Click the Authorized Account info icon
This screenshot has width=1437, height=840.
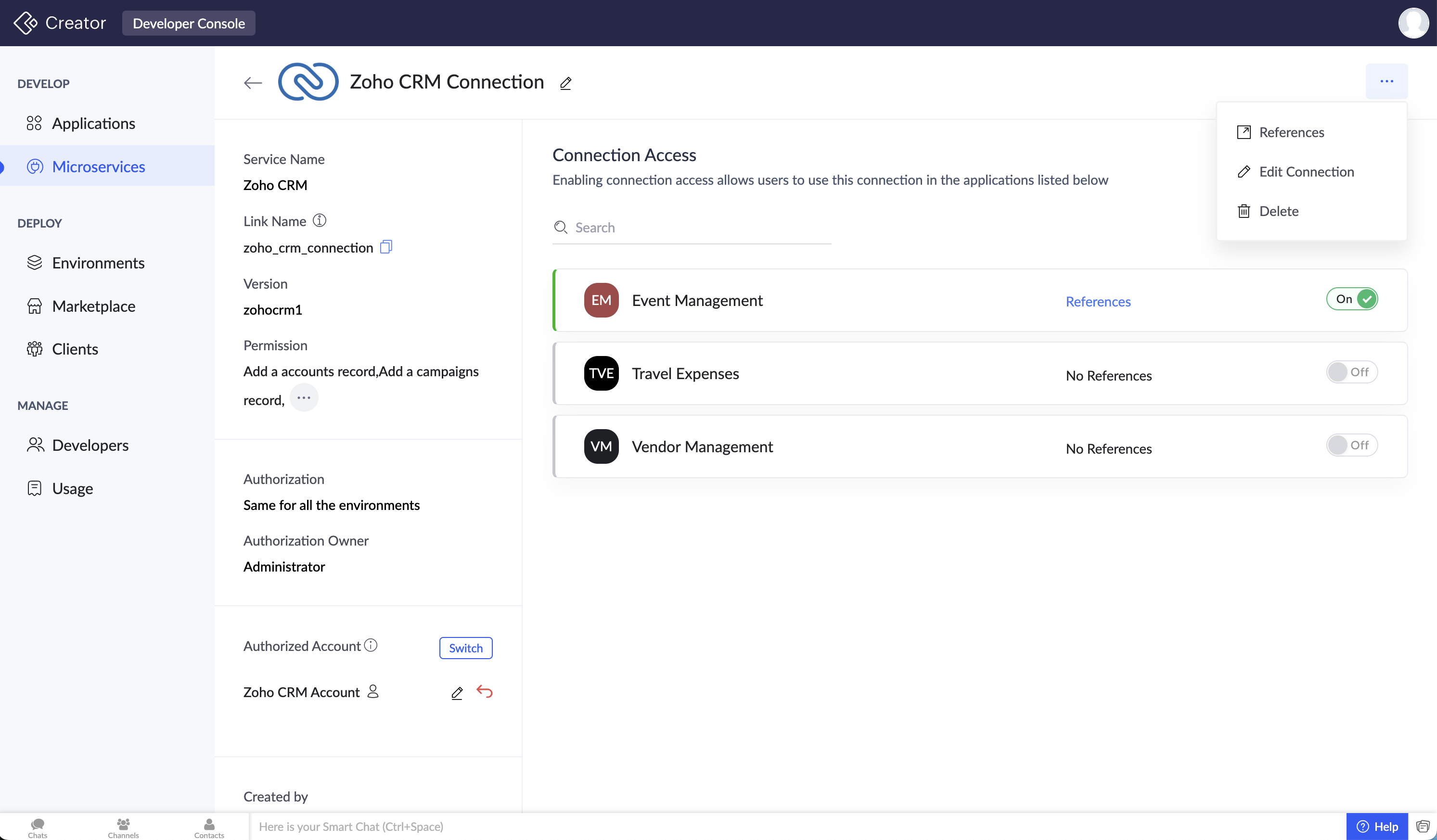click(x=371, y=645)
